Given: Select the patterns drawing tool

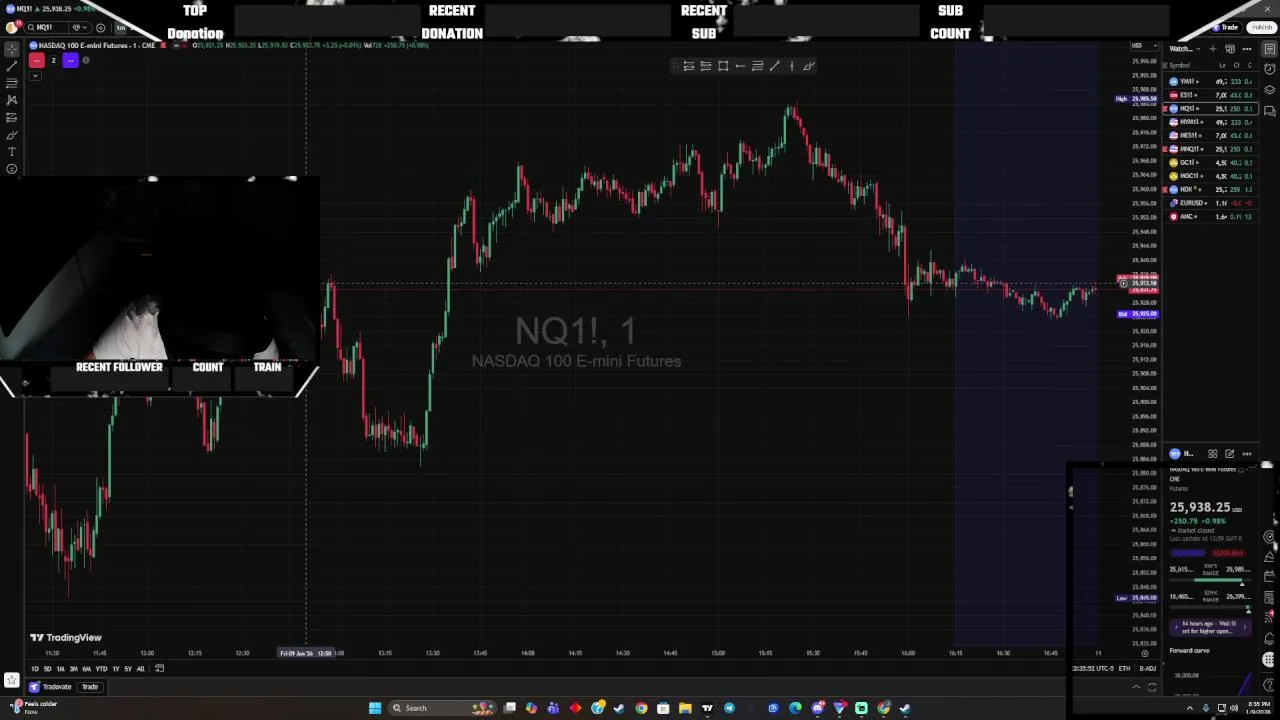Looking at the screenshot, I should [11, 100].
